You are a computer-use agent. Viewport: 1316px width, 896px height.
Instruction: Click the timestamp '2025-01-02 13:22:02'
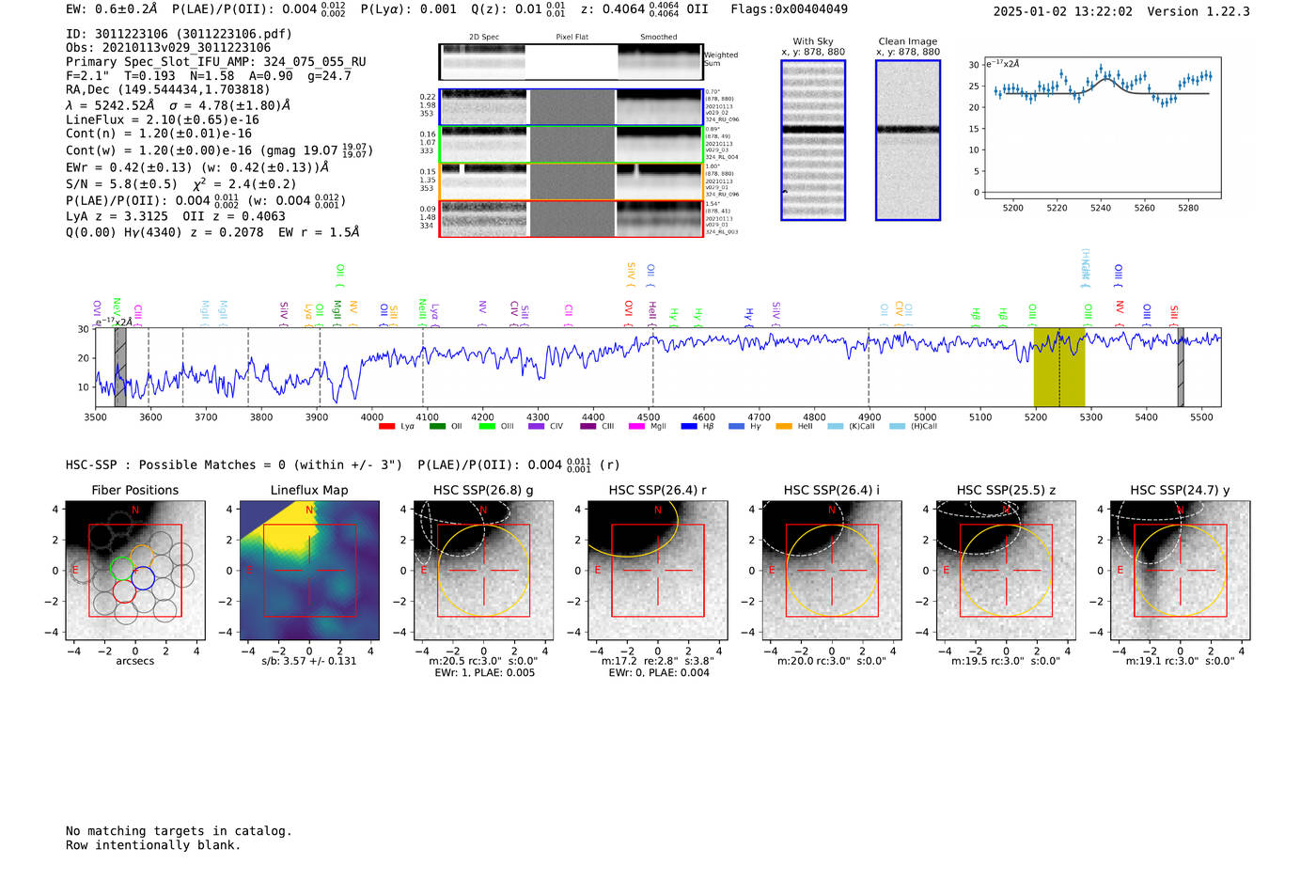click(1063, 12)
